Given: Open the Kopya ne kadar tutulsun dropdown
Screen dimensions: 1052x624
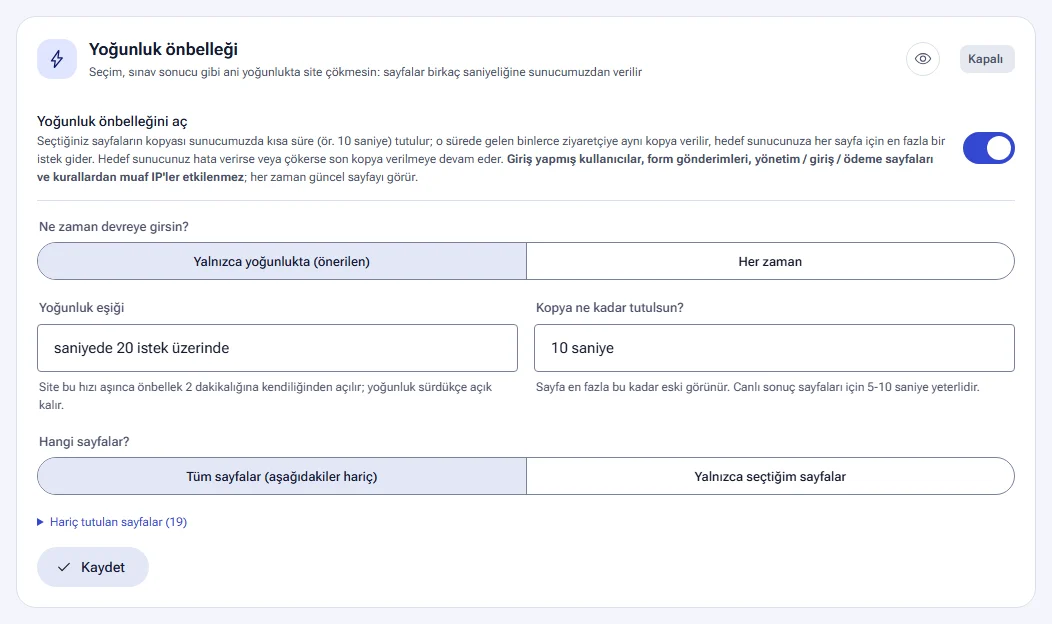Looking at the screenshot, I should click(x=774, y=348).
